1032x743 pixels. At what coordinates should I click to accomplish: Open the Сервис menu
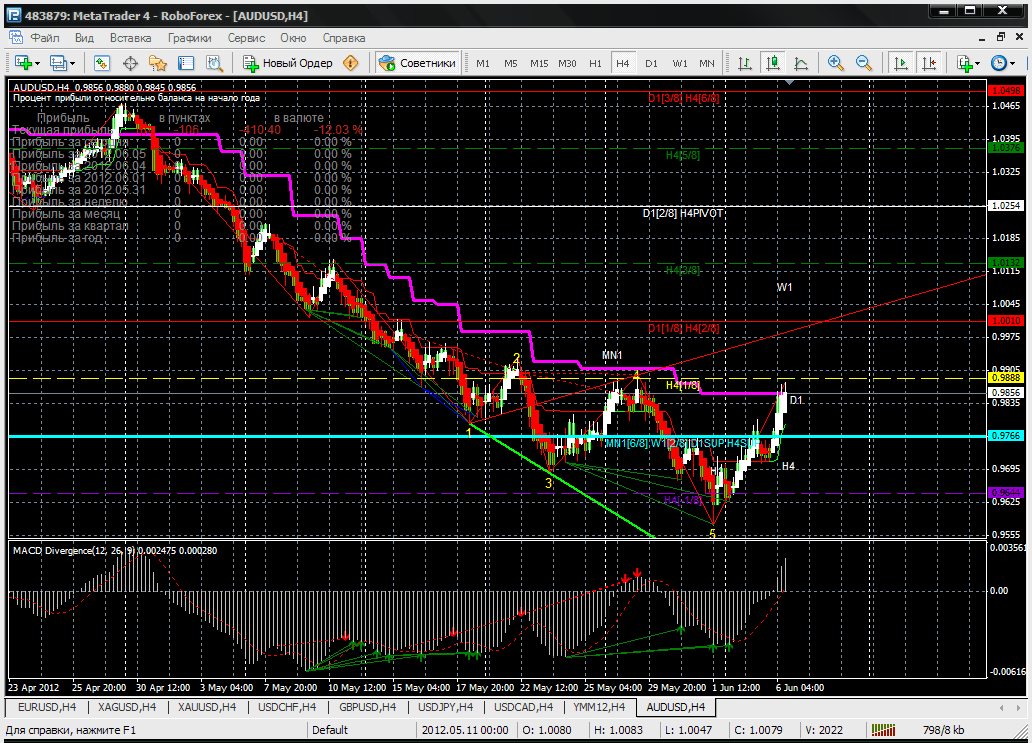coord(246,38)
